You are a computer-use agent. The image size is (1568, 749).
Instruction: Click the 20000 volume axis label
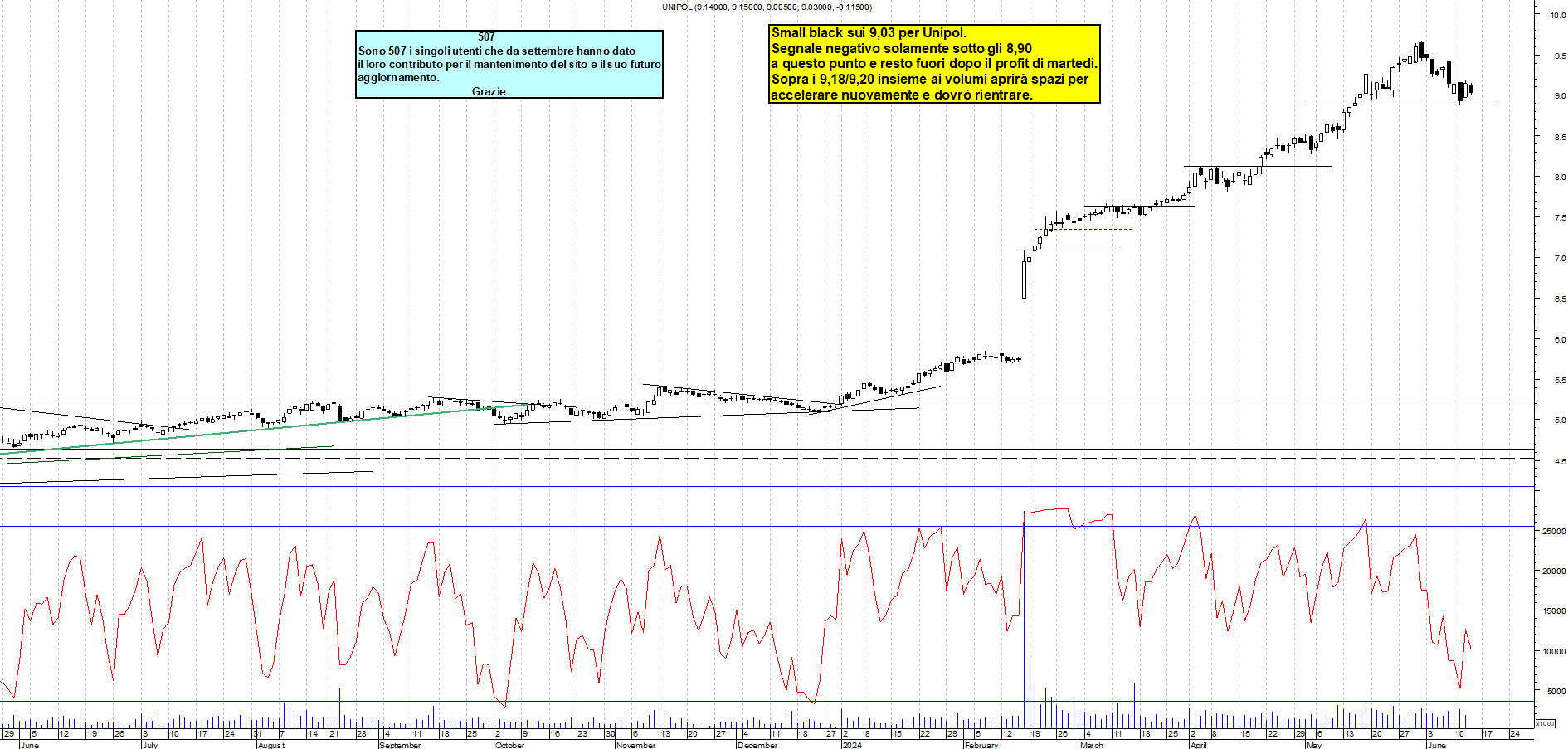(x=1554, y=571)
